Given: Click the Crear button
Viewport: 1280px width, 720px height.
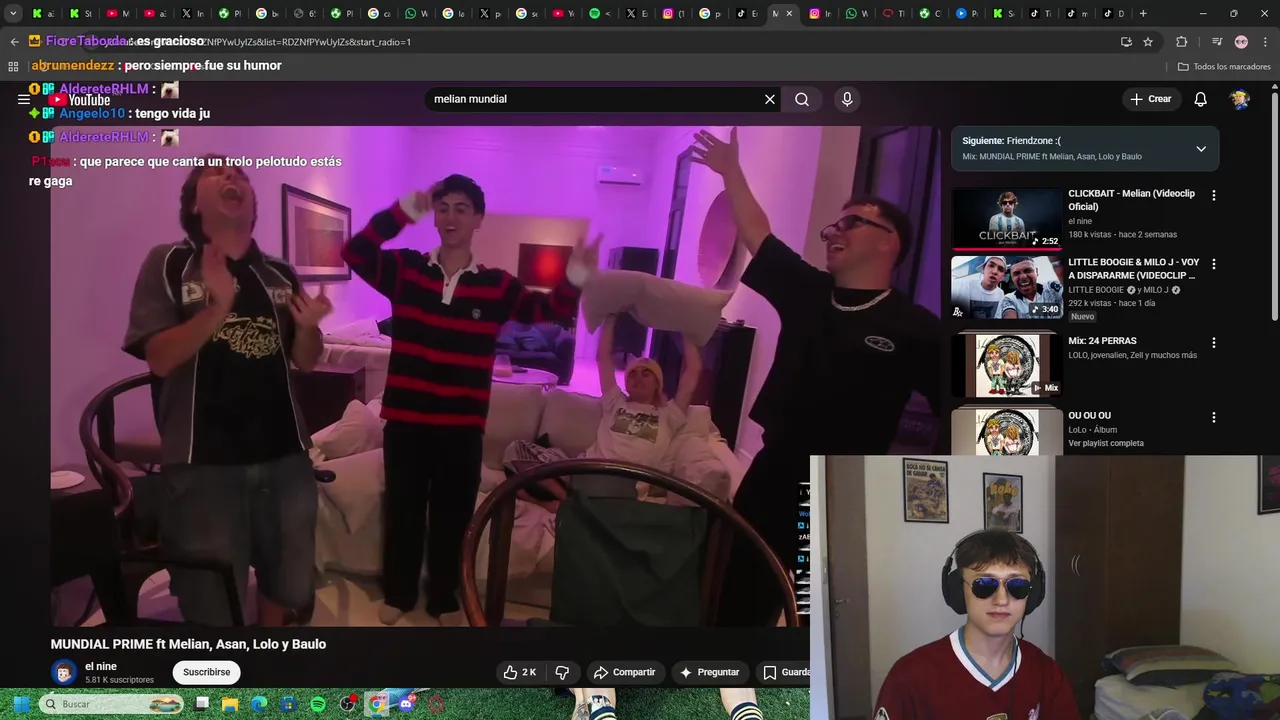Looking at the screenshot, I should [x=1150, y=99].
